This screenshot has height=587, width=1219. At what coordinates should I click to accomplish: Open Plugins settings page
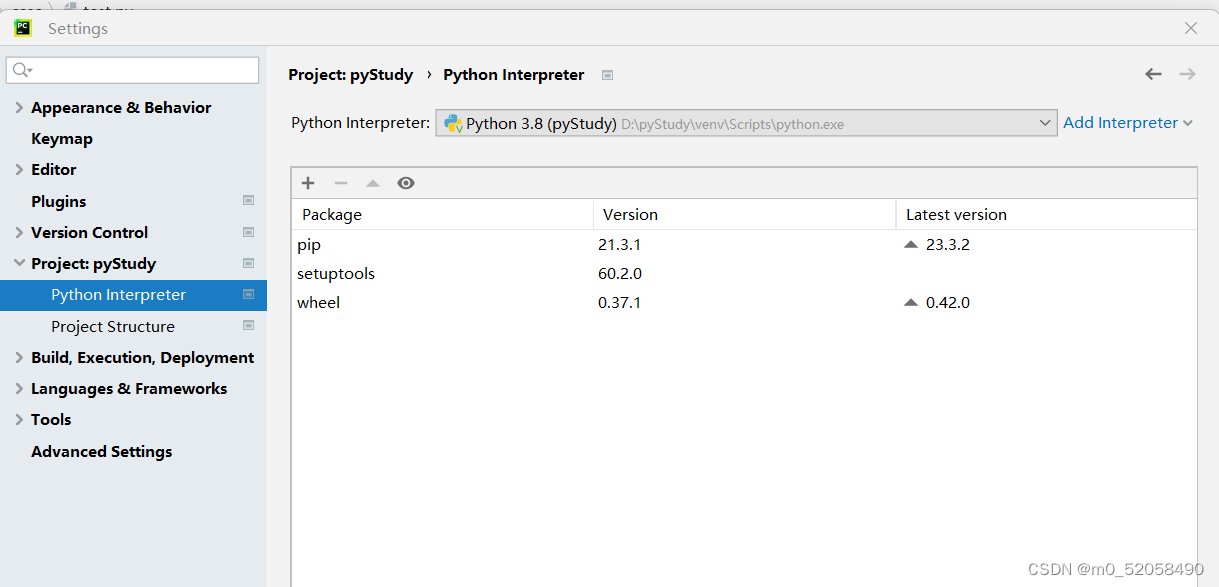59,201
